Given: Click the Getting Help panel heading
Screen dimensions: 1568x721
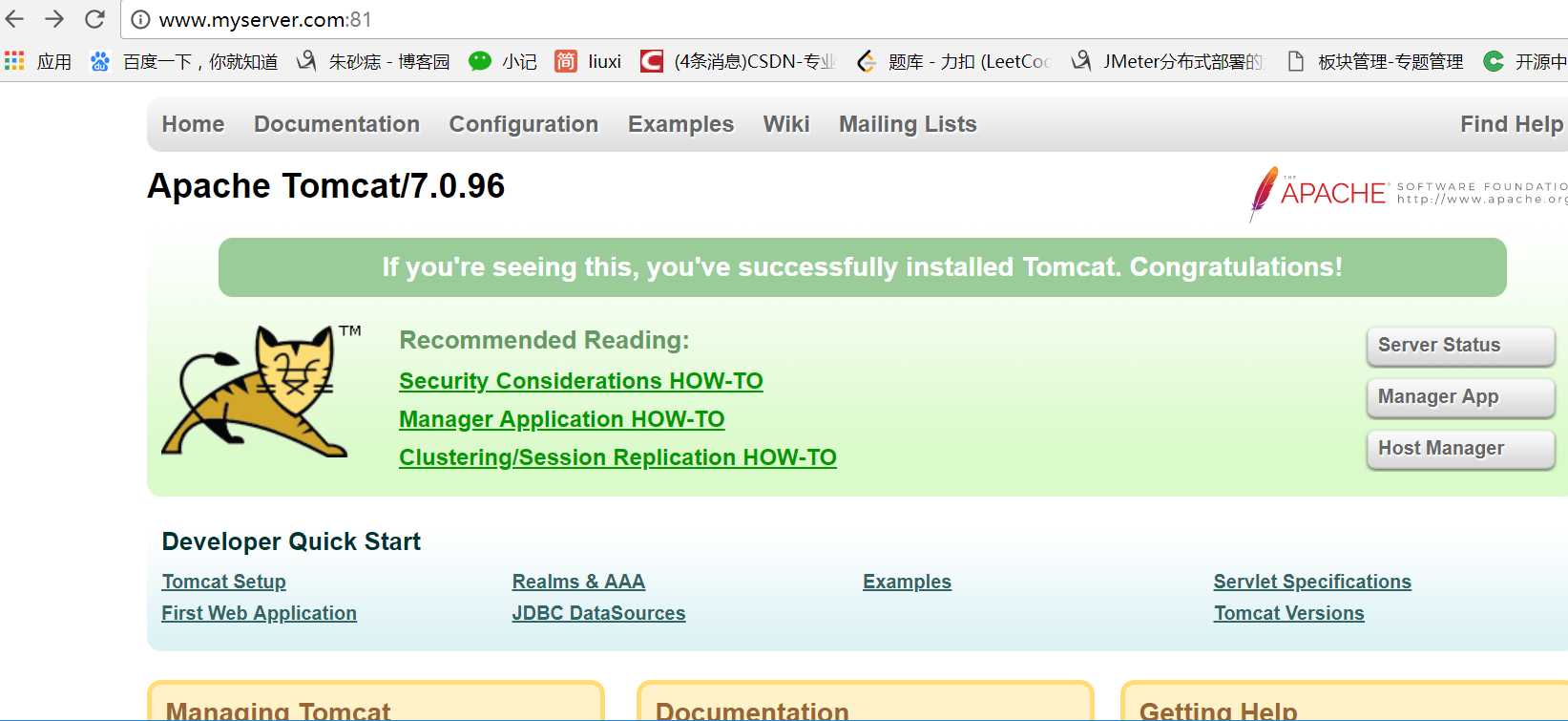Looking at the screenshot, I should 1218,710.
